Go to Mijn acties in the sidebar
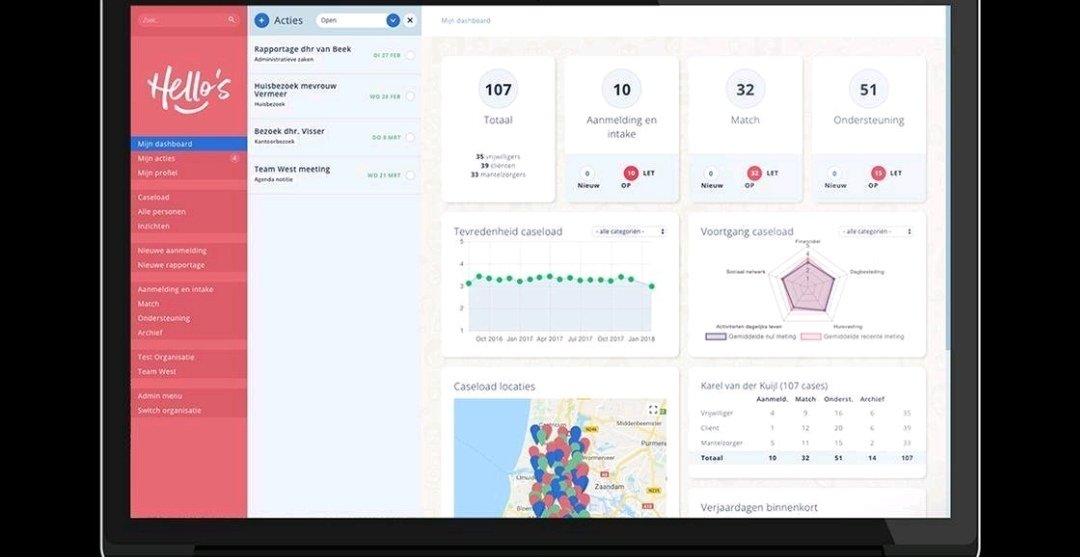The image size is (1080, 557). pos(156,158)
